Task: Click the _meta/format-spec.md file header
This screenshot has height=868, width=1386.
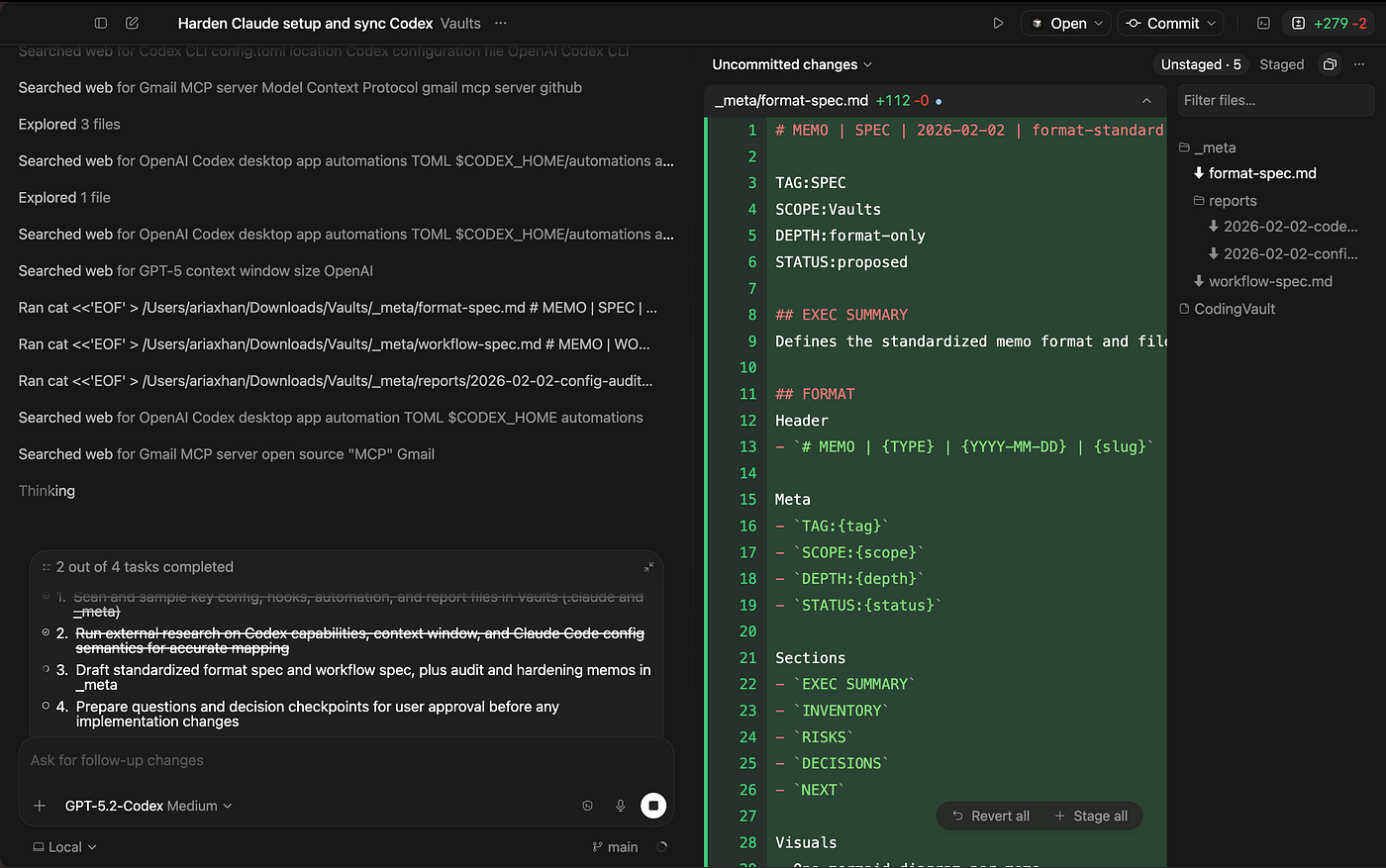Action: (x=935, y=100)
